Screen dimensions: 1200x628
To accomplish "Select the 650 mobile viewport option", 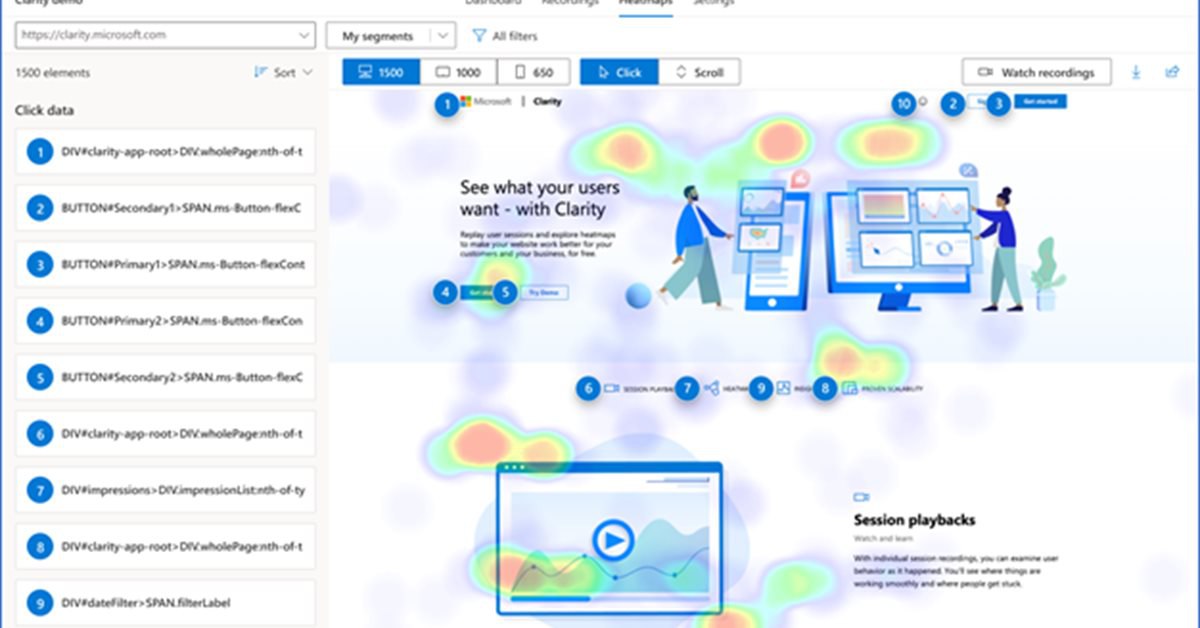I will pyautogui.click(x=533, y=72).
